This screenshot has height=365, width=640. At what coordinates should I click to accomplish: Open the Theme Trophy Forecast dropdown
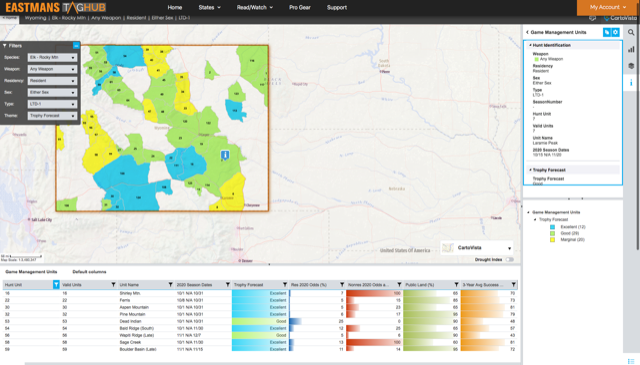52,116
